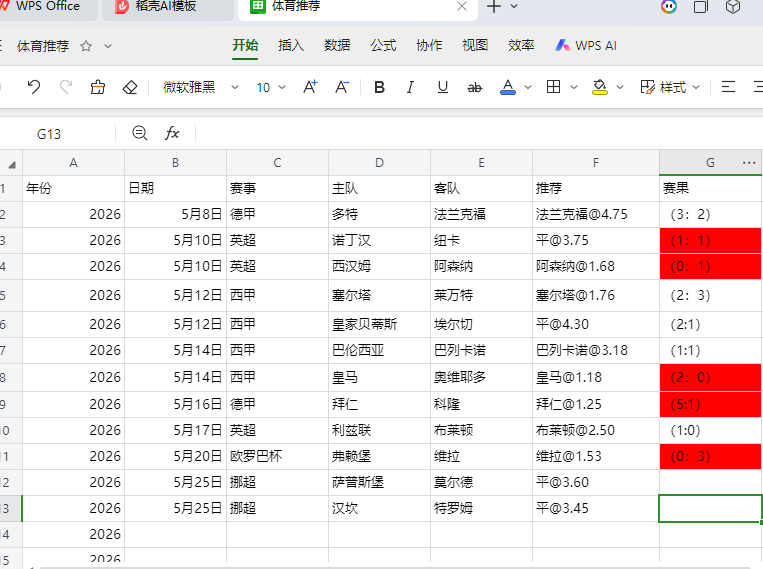The image size is (763, 569).
Task: Decrease font size with A- icon
Action: point(342,87)
